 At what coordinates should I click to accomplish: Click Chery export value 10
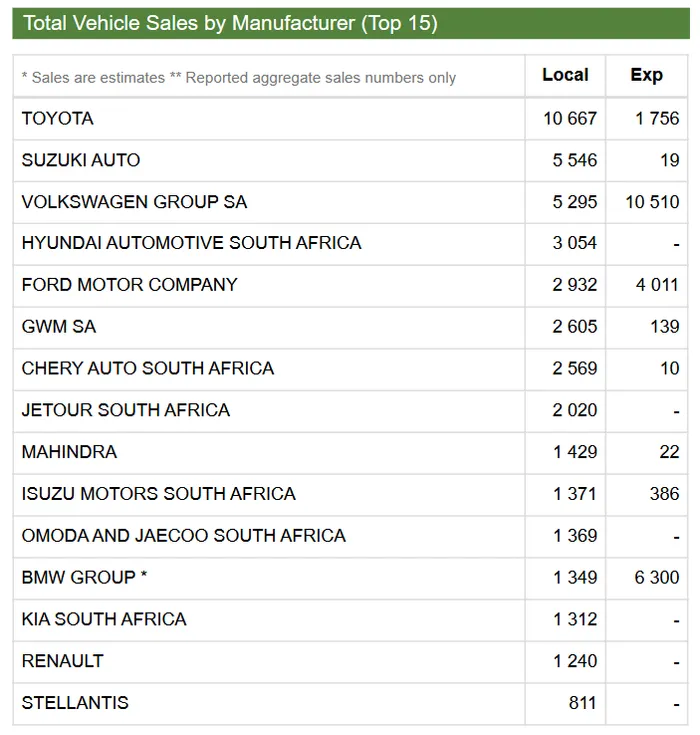(670, 368)
